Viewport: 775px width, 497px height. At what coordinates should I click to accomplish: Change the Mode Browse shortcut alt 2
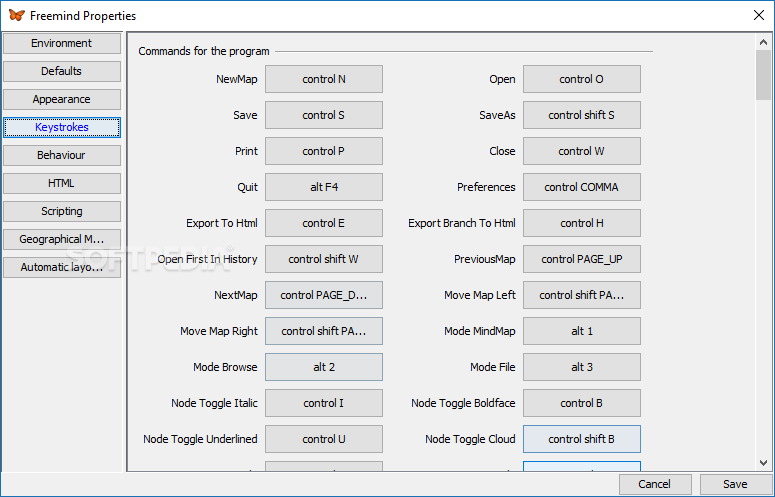(x=324, y=368)
